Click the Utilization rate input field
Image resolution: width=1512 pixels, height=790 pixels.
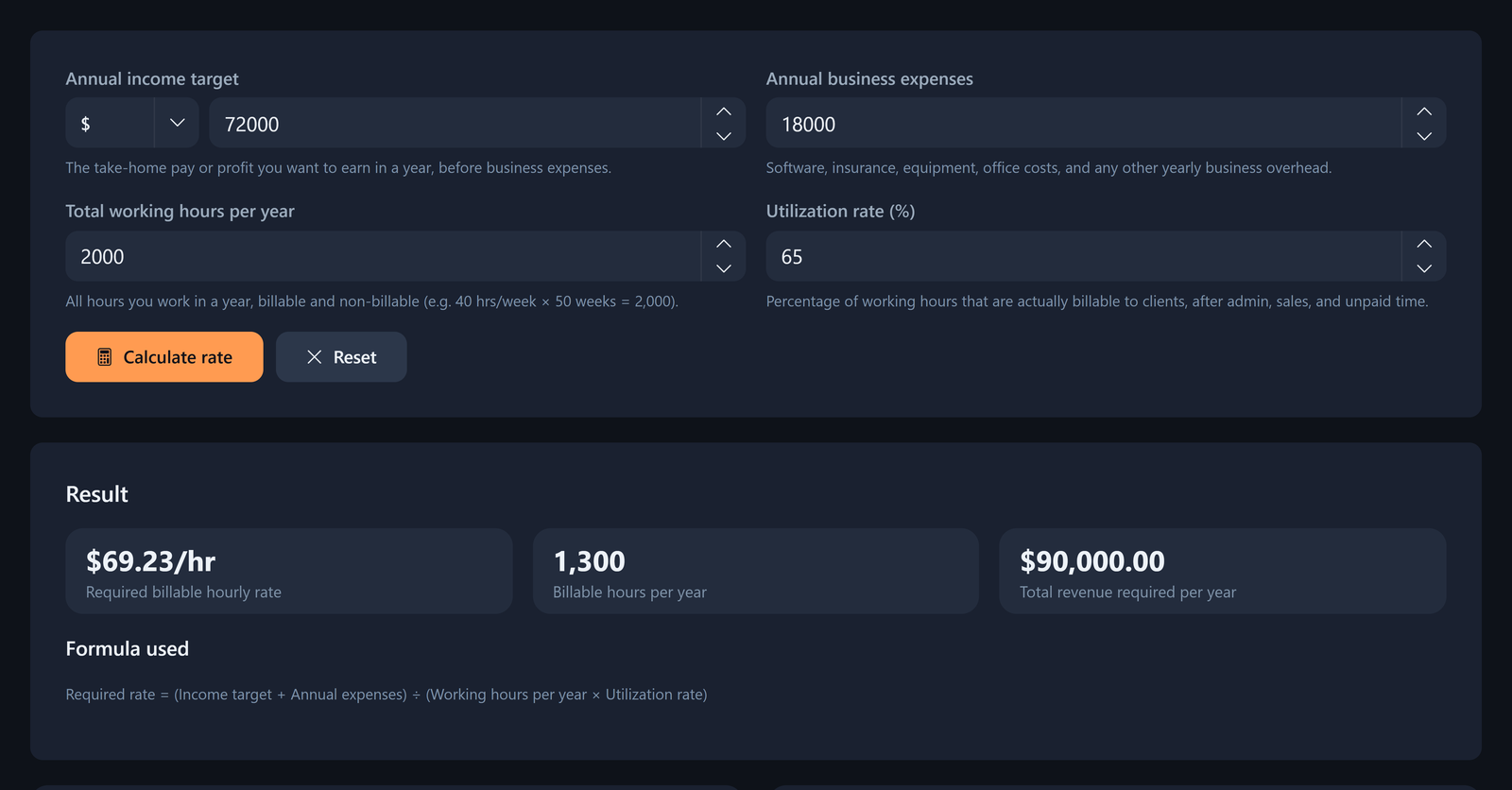1083,256
